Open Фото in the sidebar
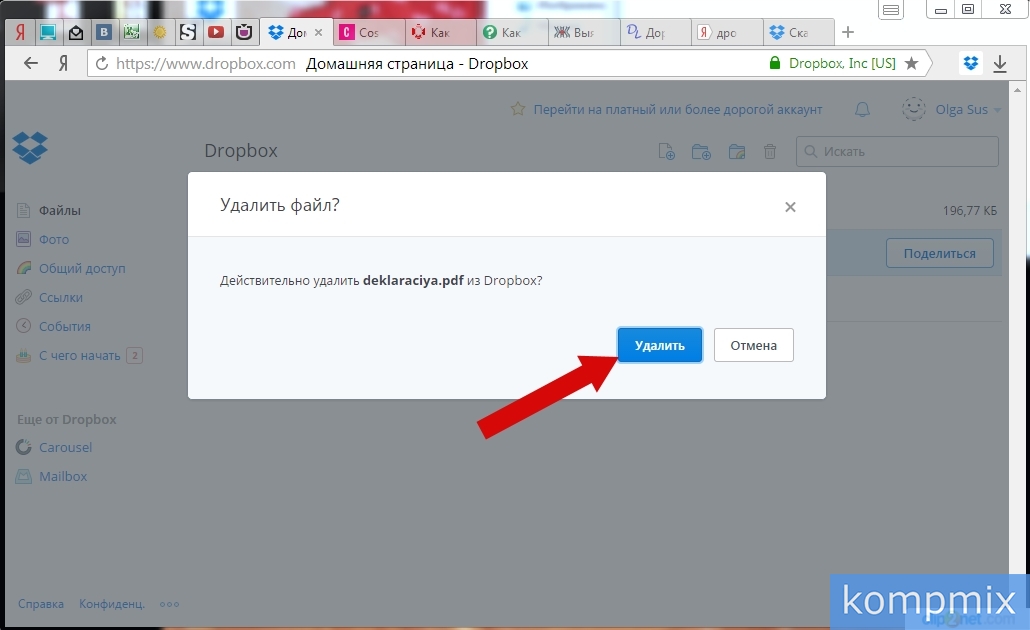Image resolution: width=1030 pixels, height=630 pixels. click(x=54, y=239)
